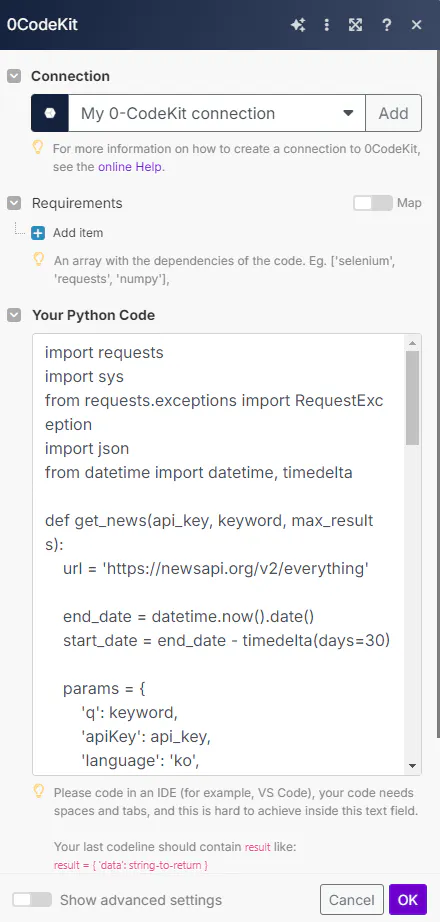Click the Add connection button

point(394,113)
